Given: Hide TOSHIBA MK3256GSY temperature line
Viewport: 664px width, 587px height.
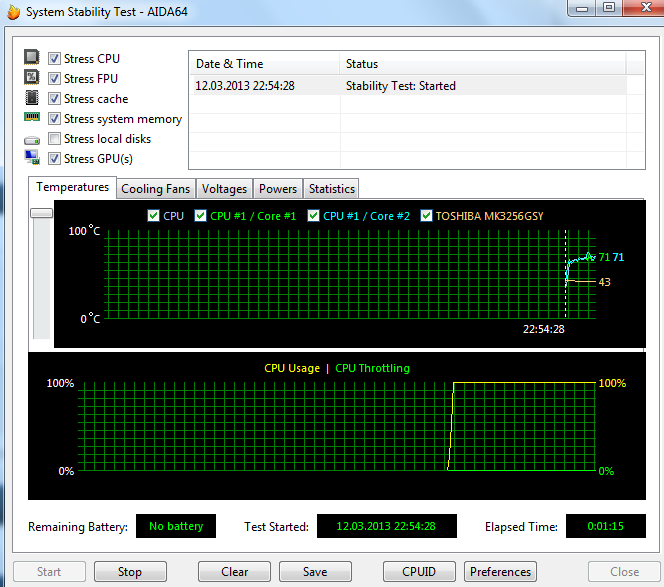Looking at the screenshot, I should [426, 216].
